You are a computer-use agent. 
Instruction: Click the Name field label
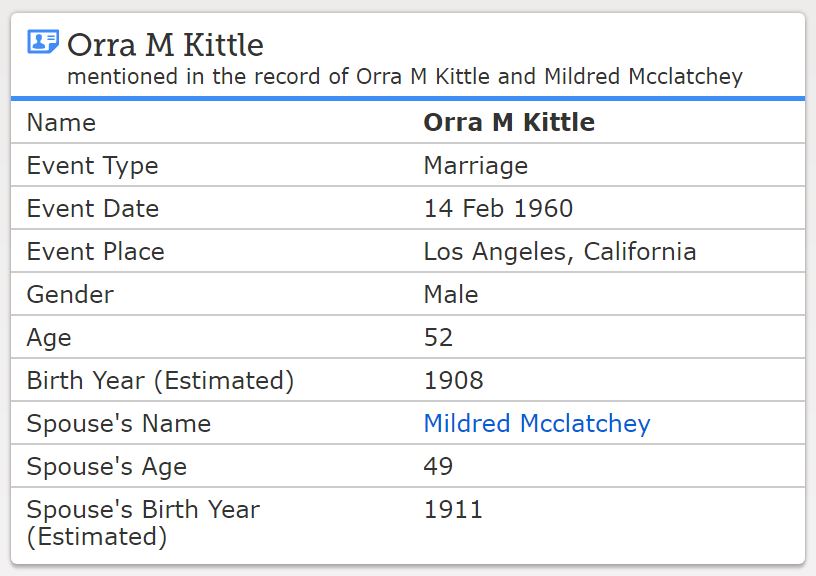click(x=61, y=122)
